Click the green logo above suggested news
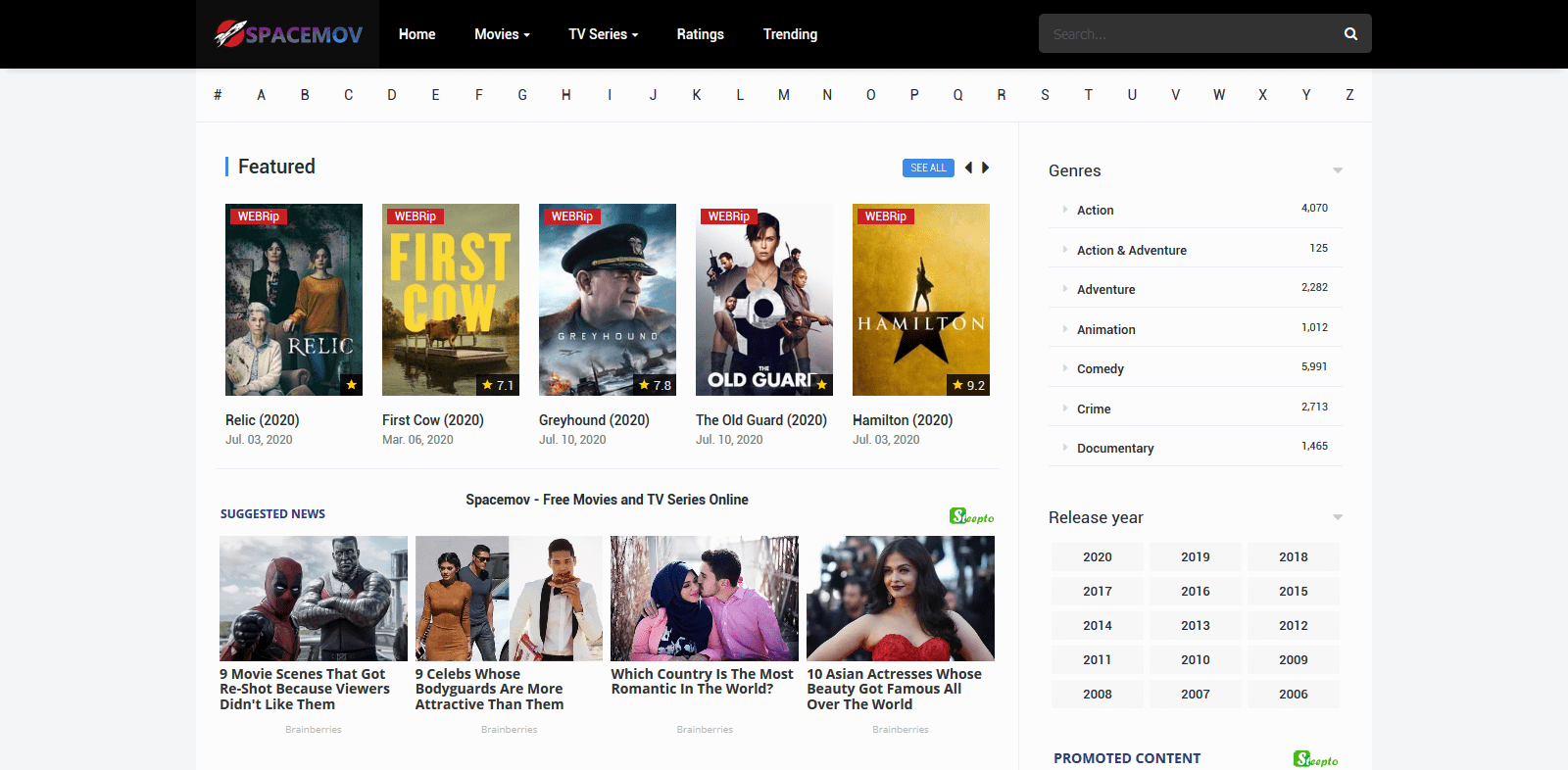This screenshot has height=770, width=1568. pos(971,516)
